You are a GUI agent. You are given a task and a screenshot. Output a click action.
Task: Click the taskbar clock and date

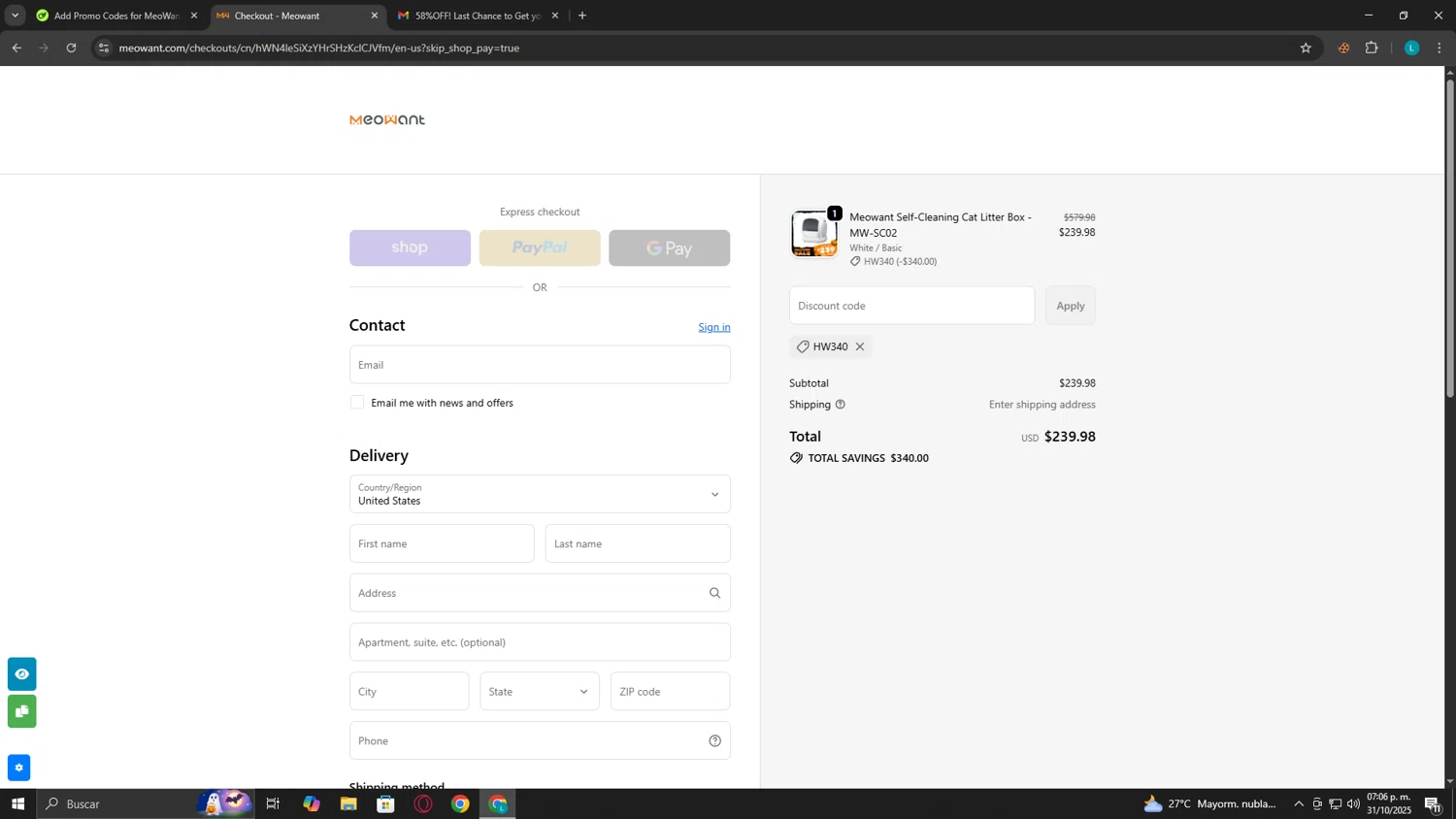coord(1389,803)
